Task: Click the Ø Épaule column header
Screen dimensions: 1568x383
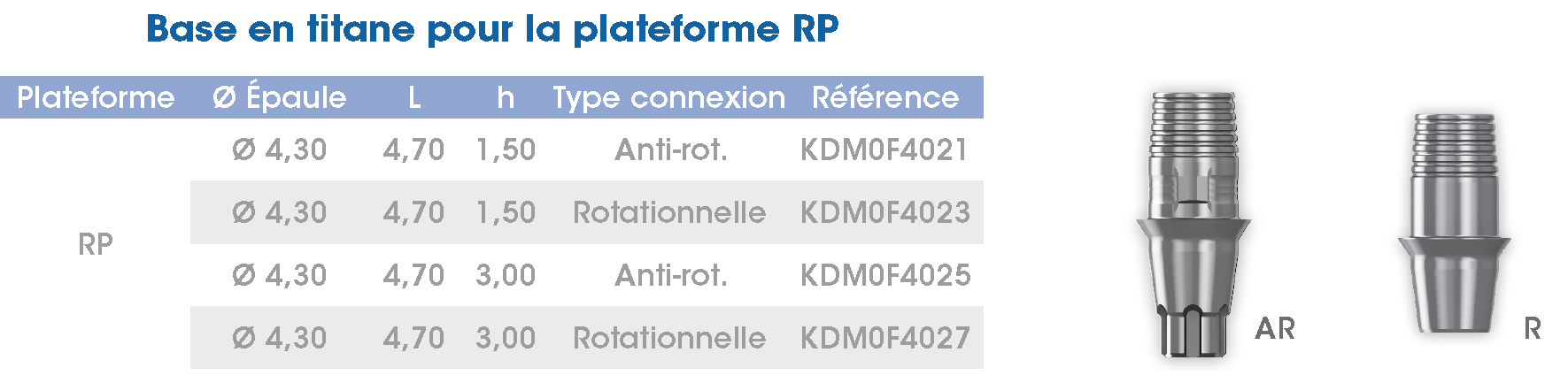Action: (x=279, y=96)
